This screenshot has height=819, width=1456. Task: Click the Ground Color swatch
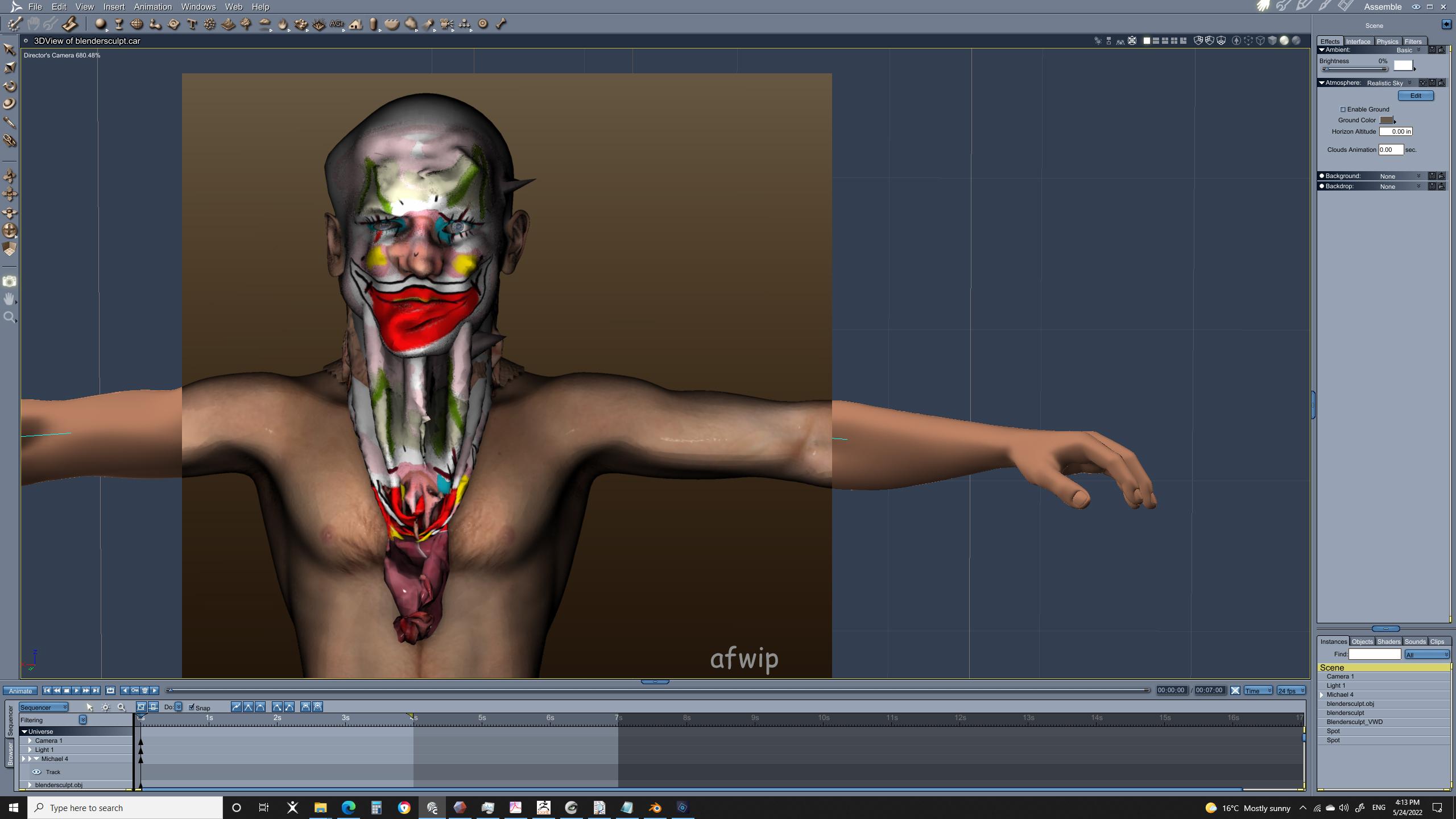[1386, 120]
